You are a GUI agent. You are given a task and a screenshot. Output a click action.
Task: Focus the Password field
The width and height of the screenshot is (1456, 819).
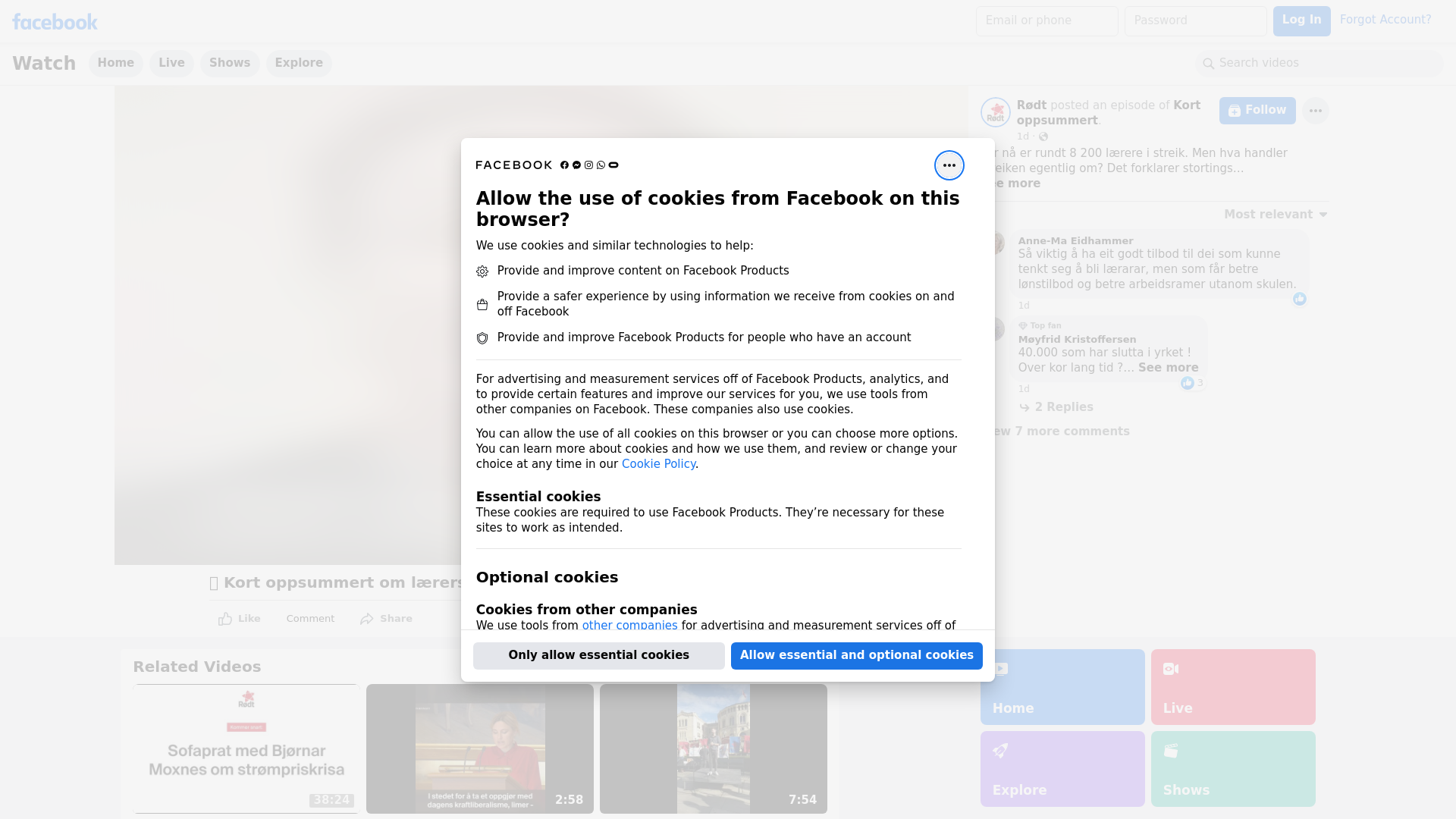[1195, 20]
